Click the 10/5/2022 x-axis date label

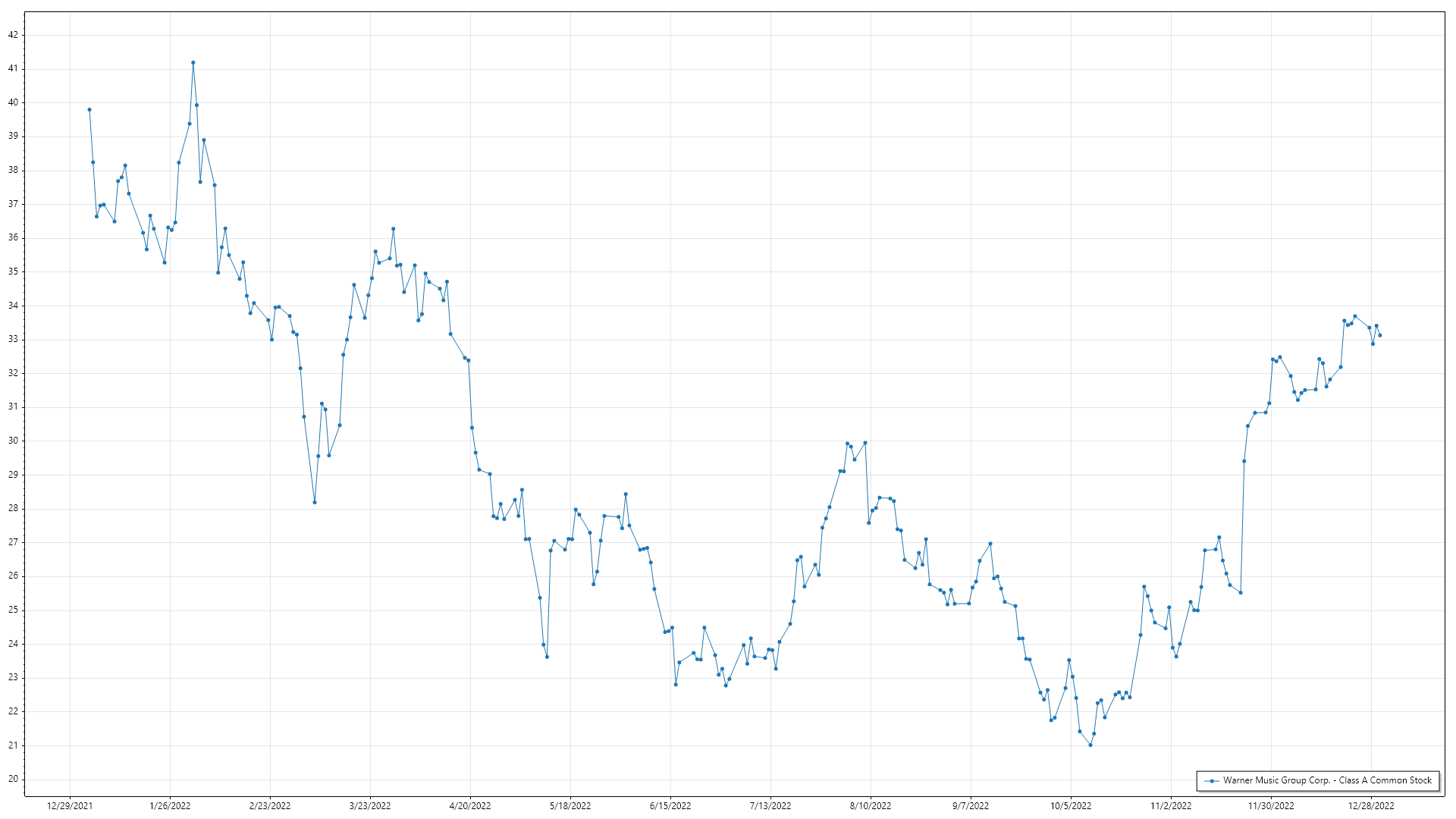pos(1071,806)
